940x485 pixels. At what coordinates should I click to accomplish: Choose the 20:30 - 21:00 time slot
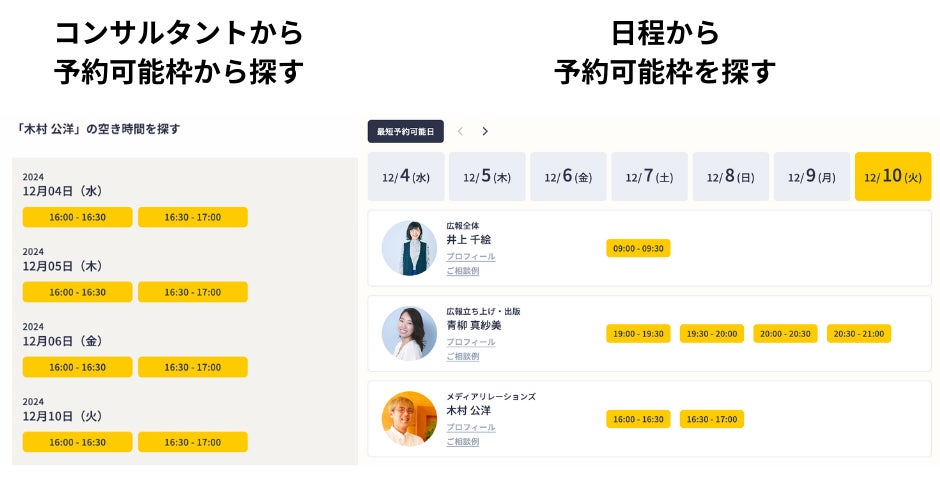[x=858, y=333]
